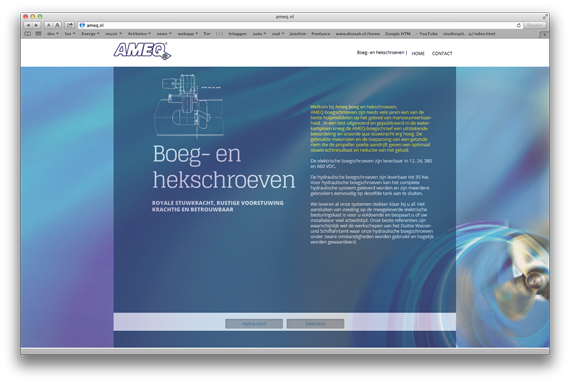Add a new tab with plus button

544,35
